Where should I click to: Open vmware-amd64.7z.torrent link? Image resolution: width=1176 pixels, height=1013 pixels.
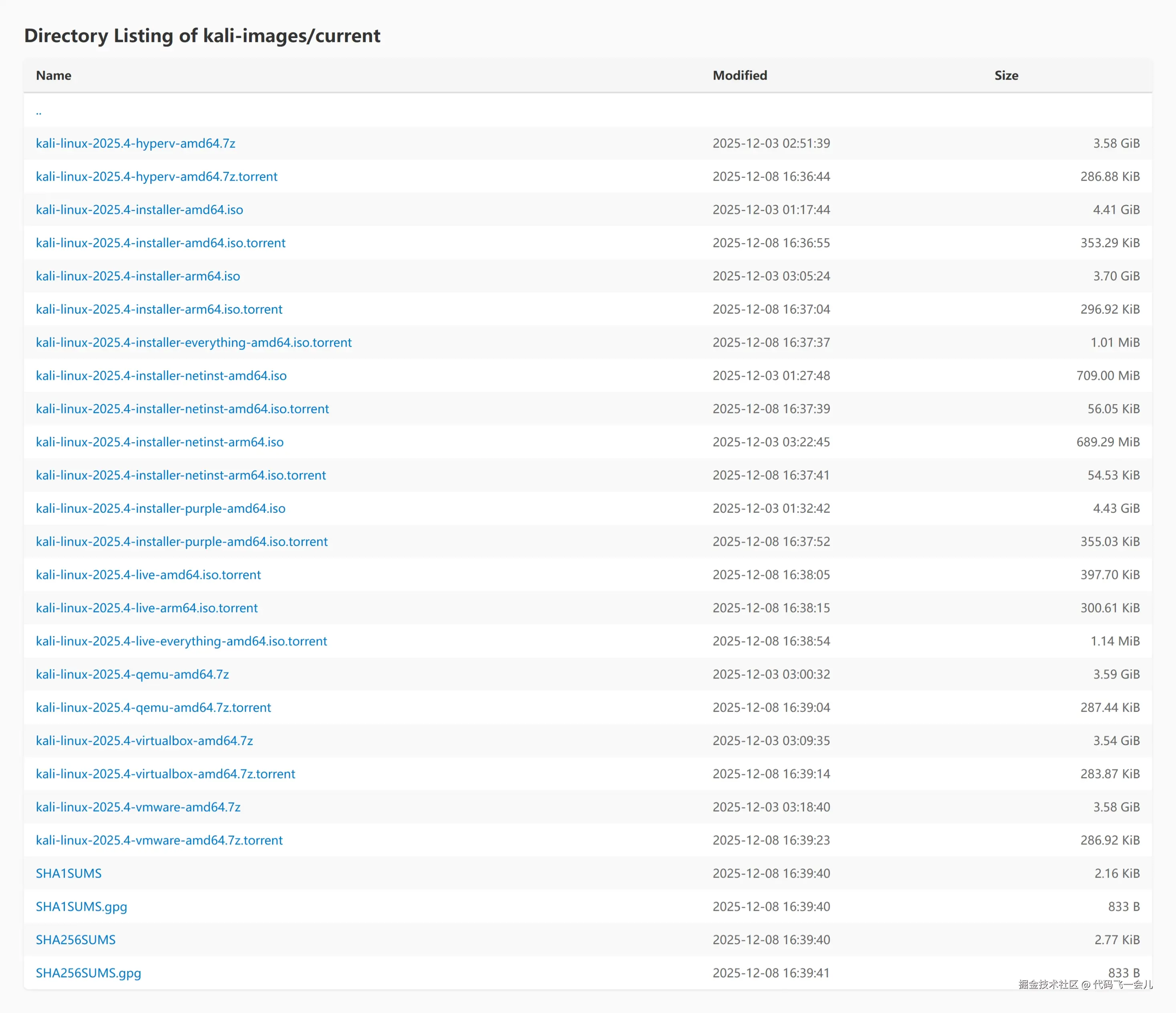point(159,840)
